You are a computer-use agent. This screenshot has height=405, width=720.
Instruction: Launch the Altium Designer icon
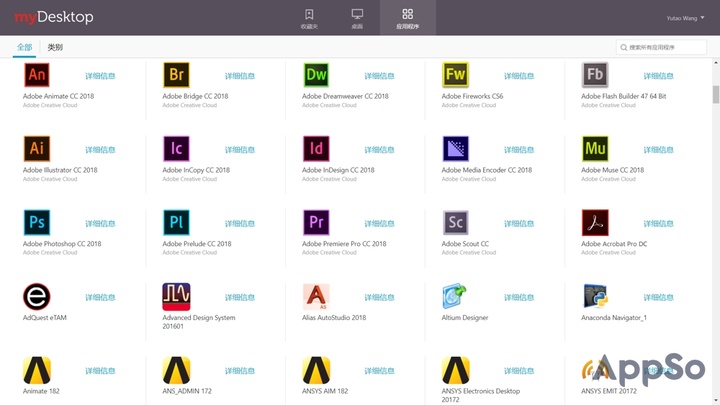click(x=456, y=296)
